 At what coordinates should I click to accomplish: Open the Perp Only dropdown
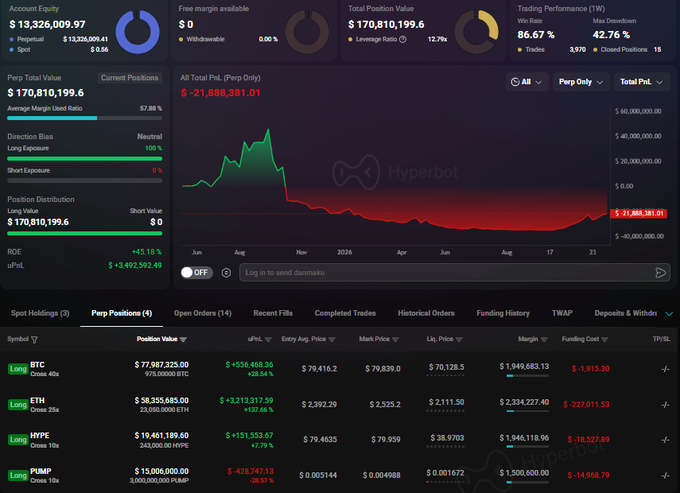[x=581, y=82]
